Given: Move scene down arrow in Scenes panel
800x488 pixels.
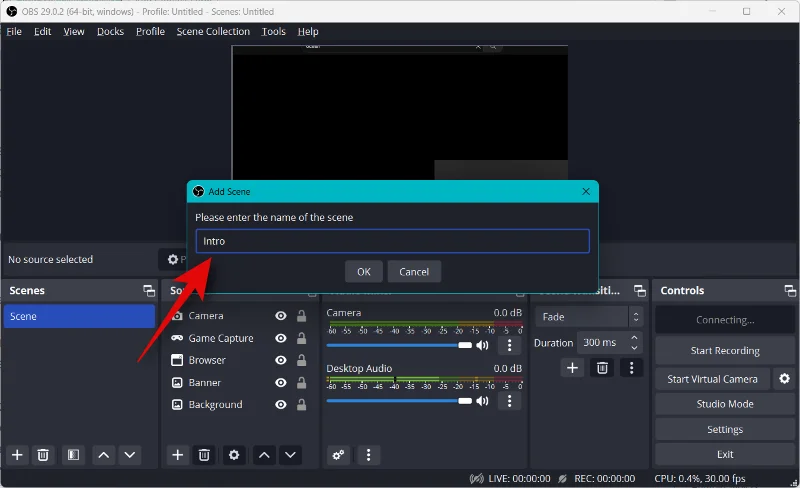Looking at the screenshot, I should [130, 455].
